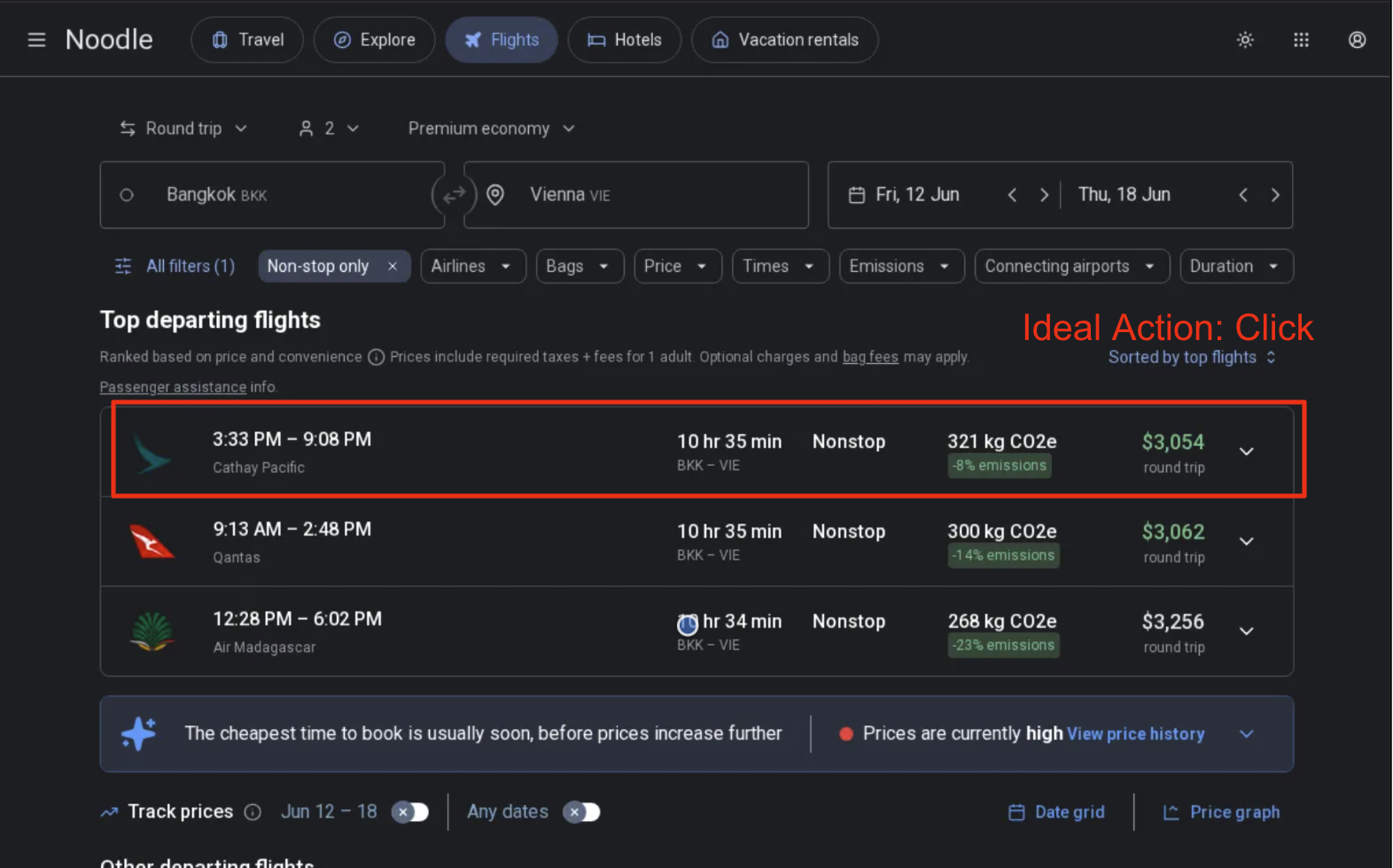Switch to the Vacation rentals tab

pos(785,40)
